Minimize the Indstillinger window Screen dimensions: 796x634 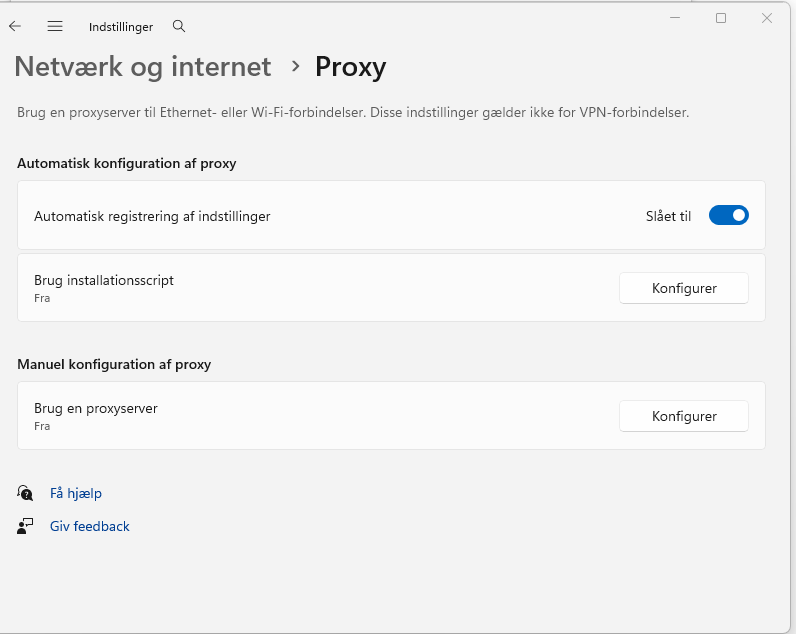coord(675,18)
